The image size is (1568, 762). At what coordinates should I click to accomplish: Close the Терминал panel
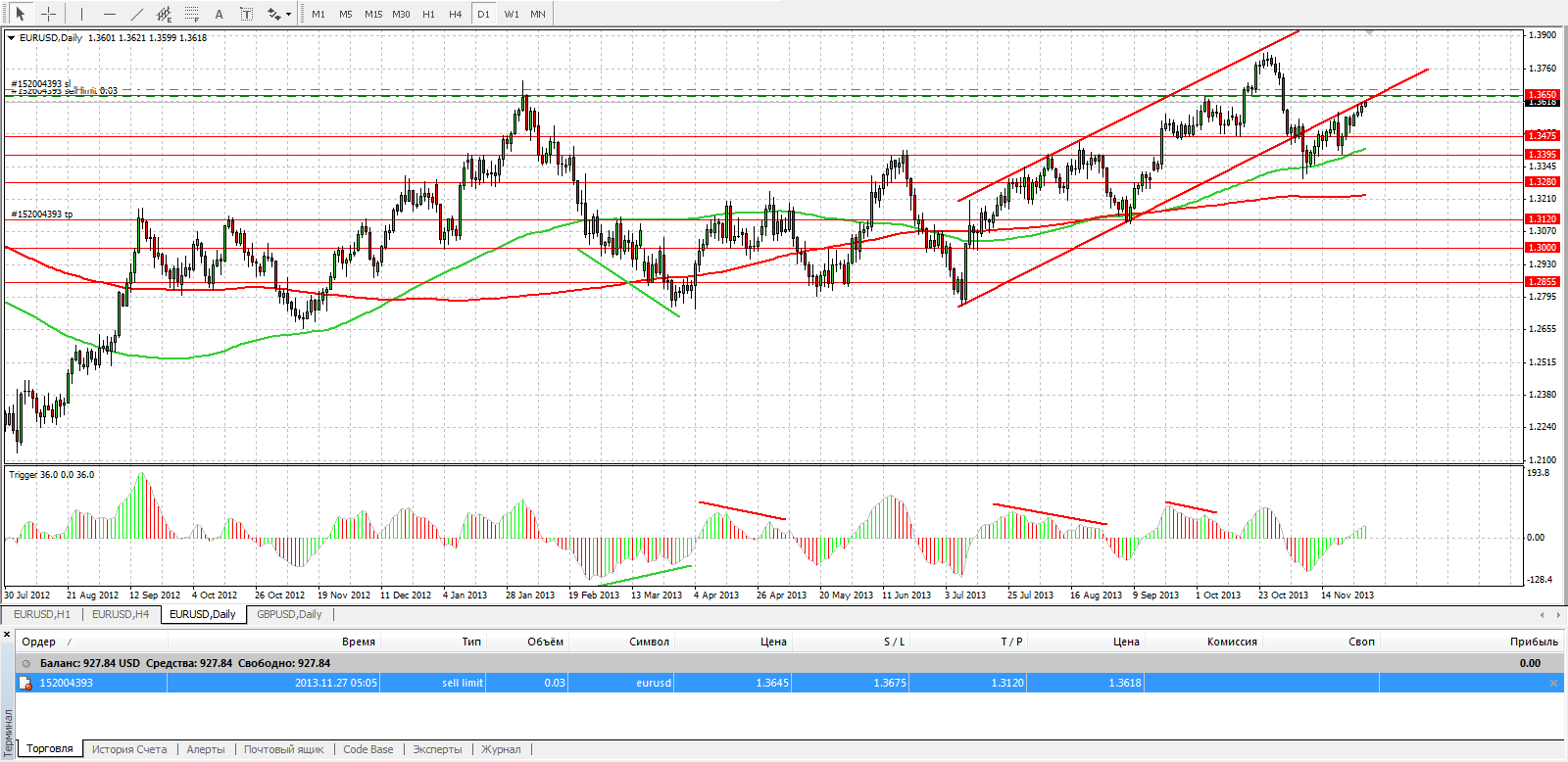point(7,635)
